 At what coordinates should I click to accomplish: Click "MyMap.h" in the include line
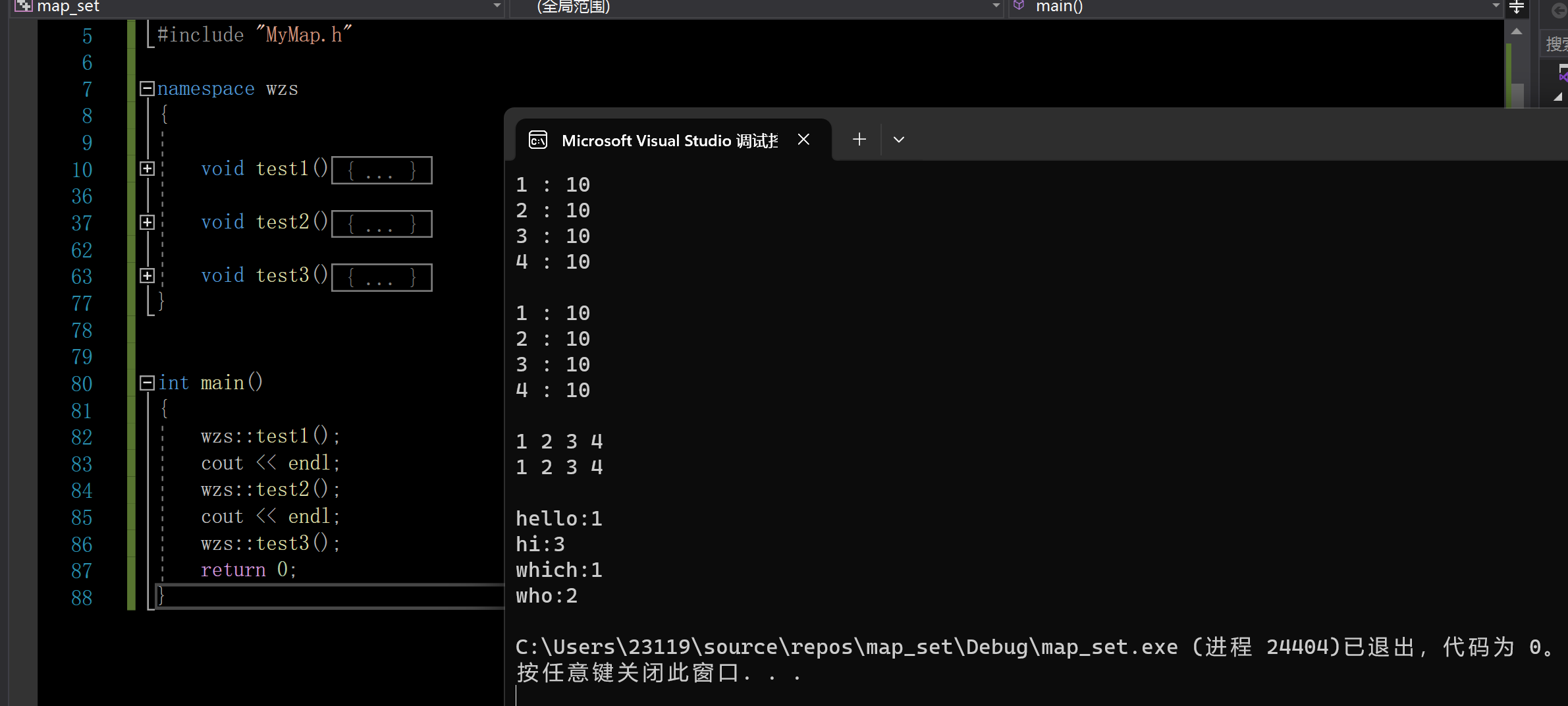coord(304,34)
